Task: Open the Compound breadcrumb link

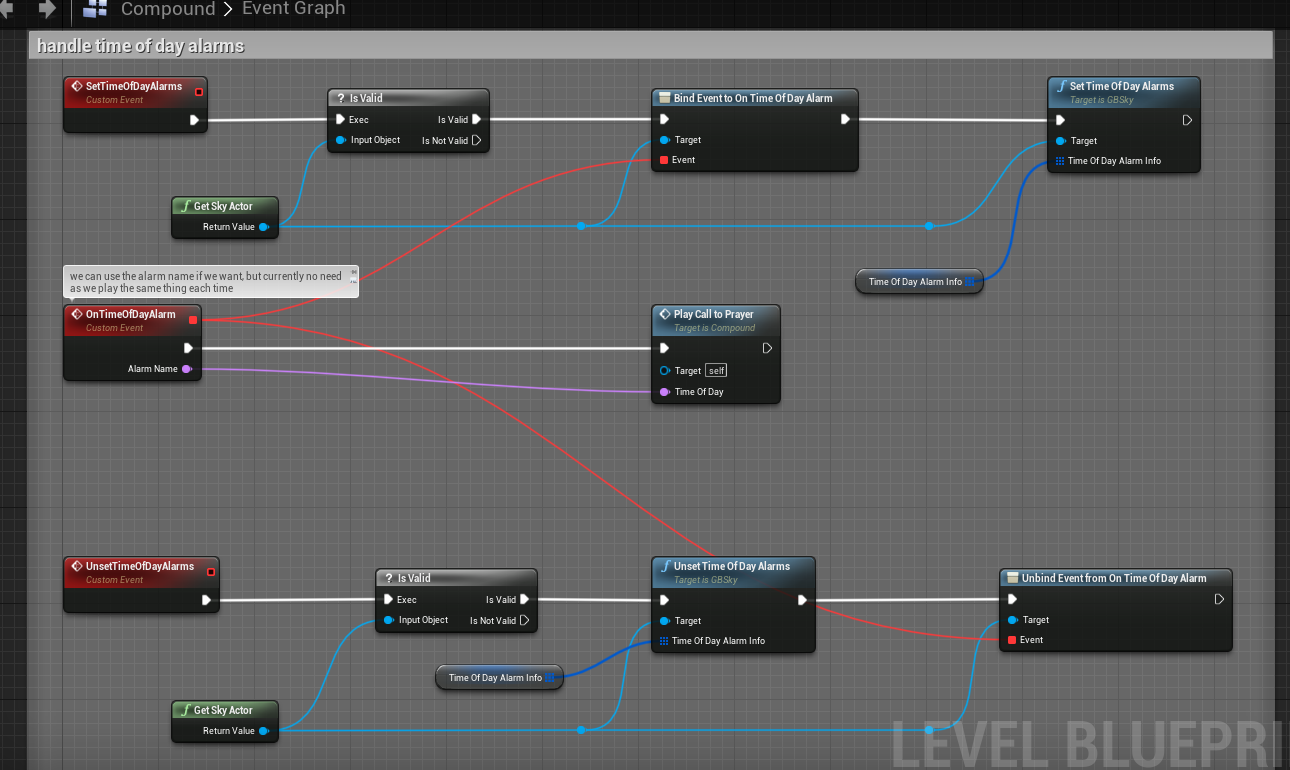Action: pos(167,9)
